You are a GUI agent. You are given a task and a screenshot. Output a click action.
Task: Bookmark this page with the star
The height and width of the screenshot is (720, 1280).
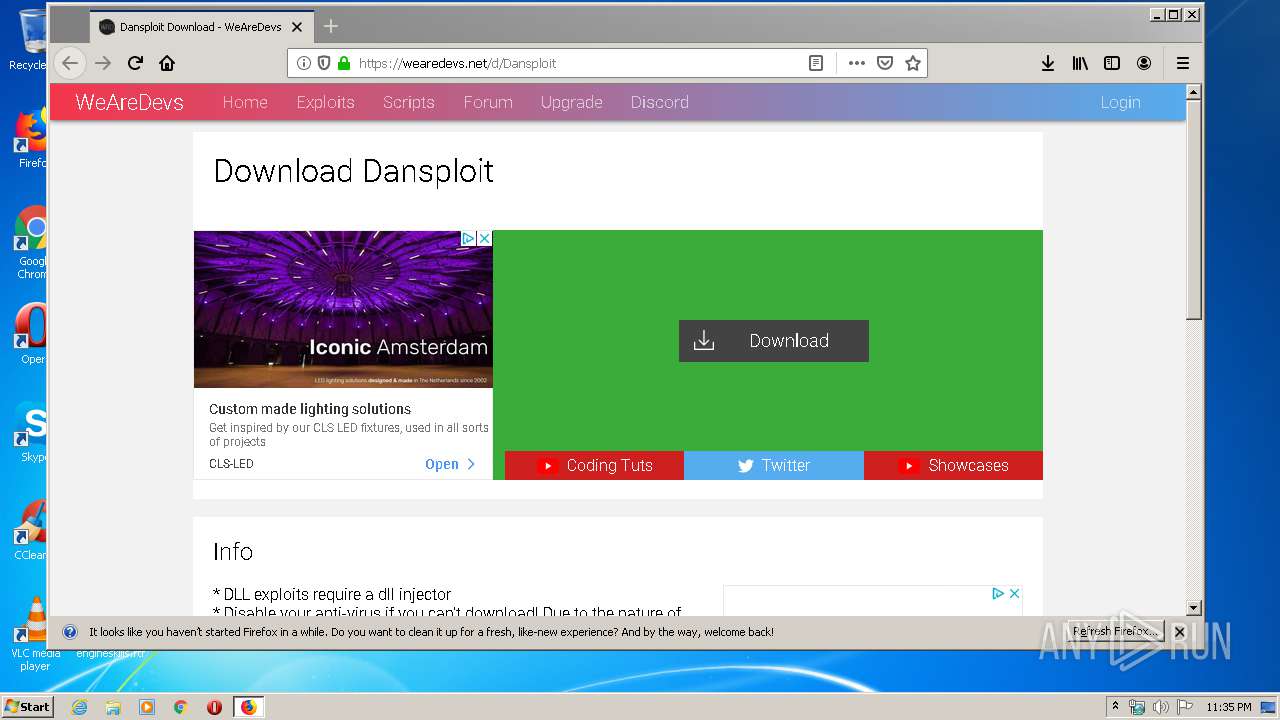click(x=913, y=63)
